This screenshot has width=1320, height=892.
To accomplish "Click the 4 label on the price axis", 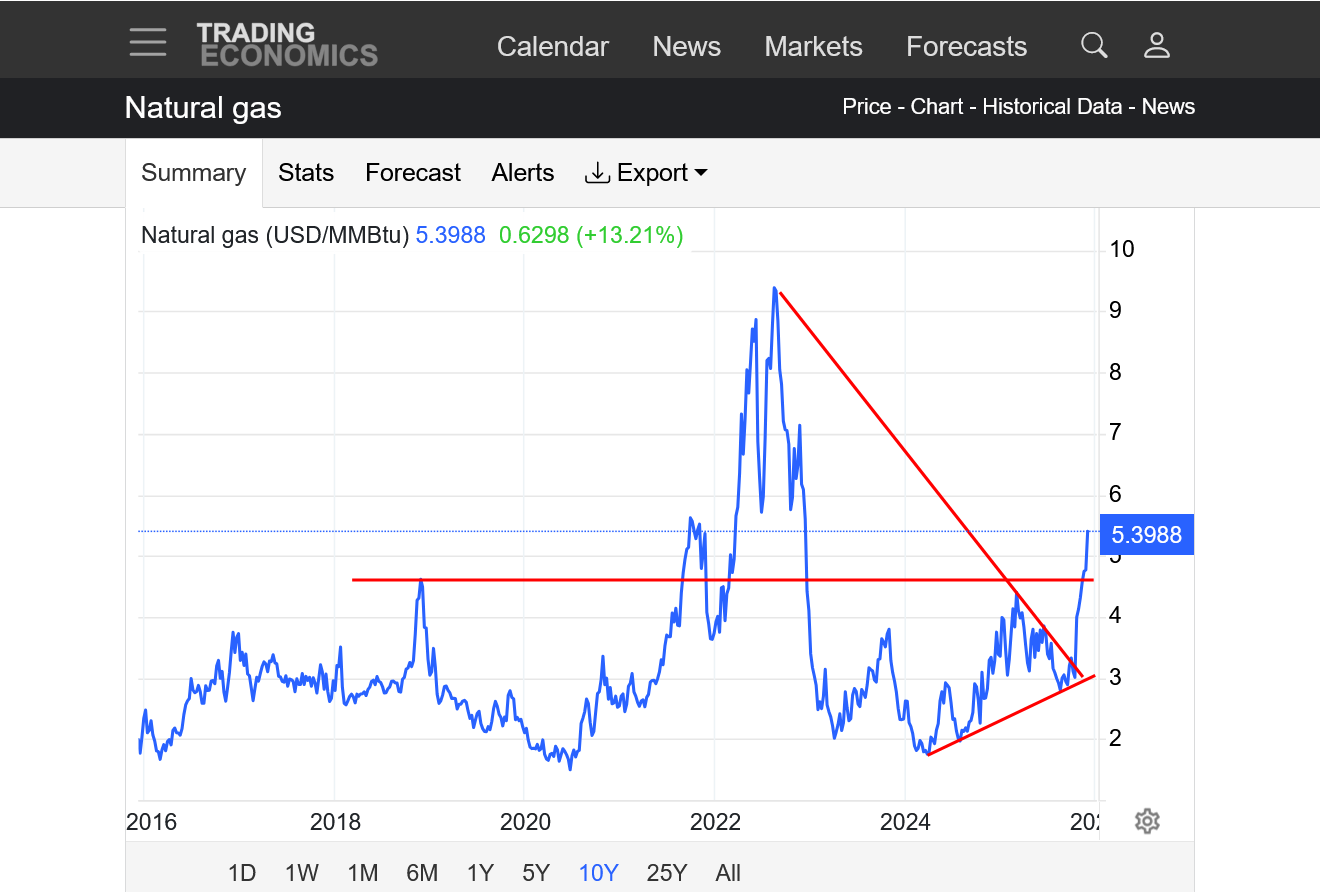I will point(1115,616).
